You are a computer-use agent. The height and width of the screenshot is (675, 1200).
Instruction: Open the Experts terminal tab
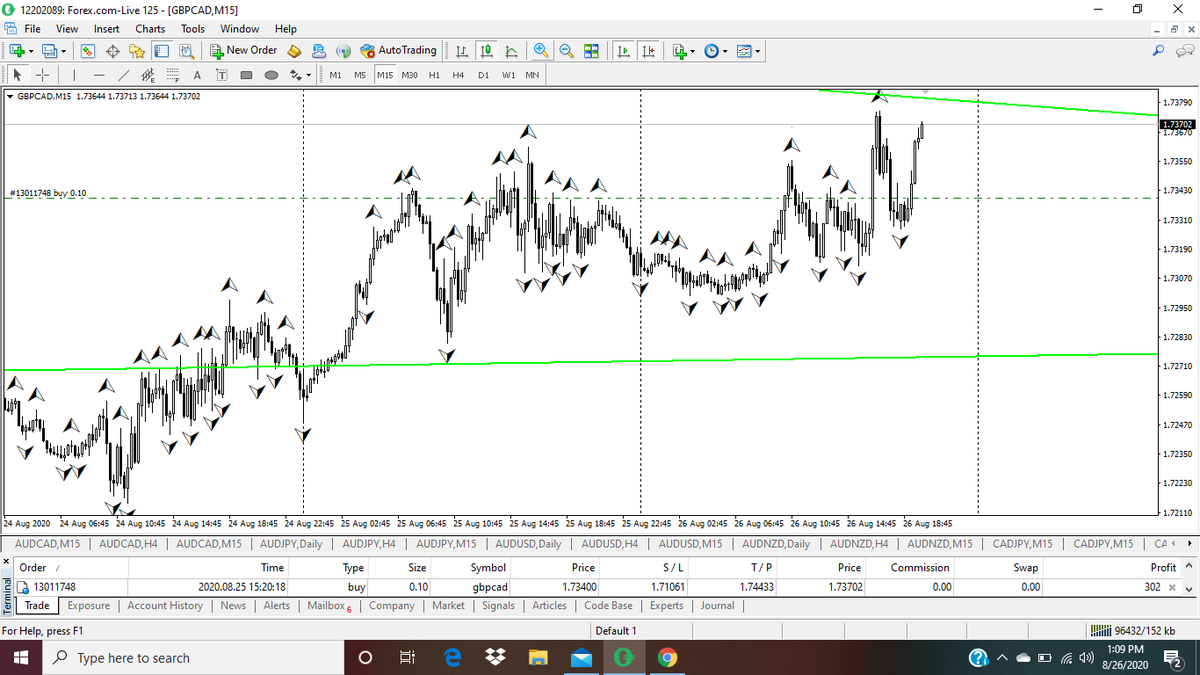coord(667,606)
